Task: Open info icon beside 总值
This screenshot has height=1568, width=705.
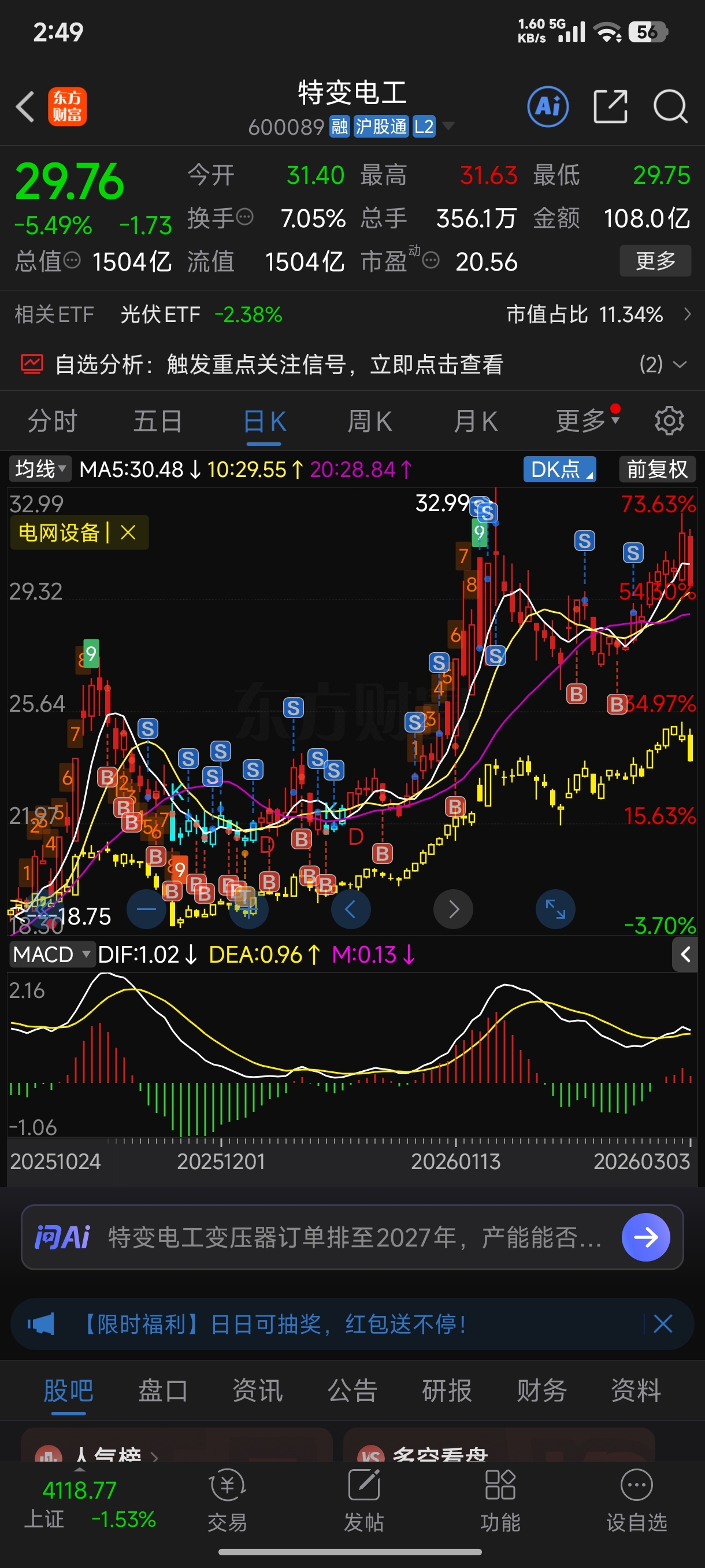Action: tap(72, 261)
